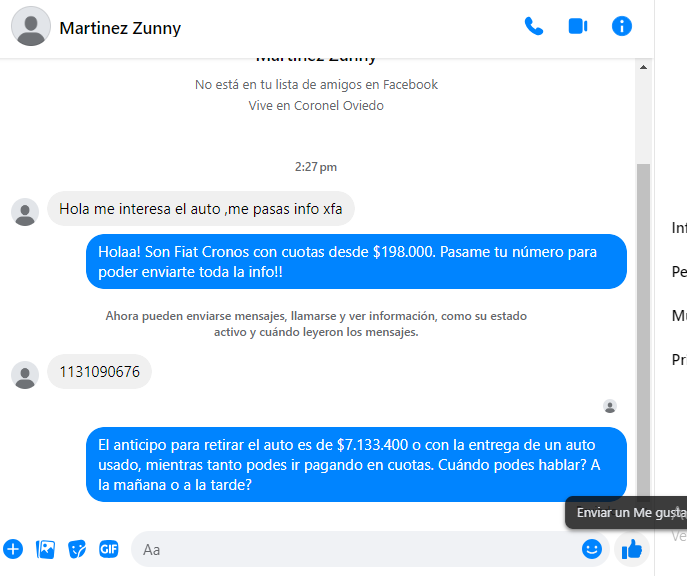Start a video call from header
The width and height of the screenshot is (687, 576).
pyautogui.click(x=578, y=26)
